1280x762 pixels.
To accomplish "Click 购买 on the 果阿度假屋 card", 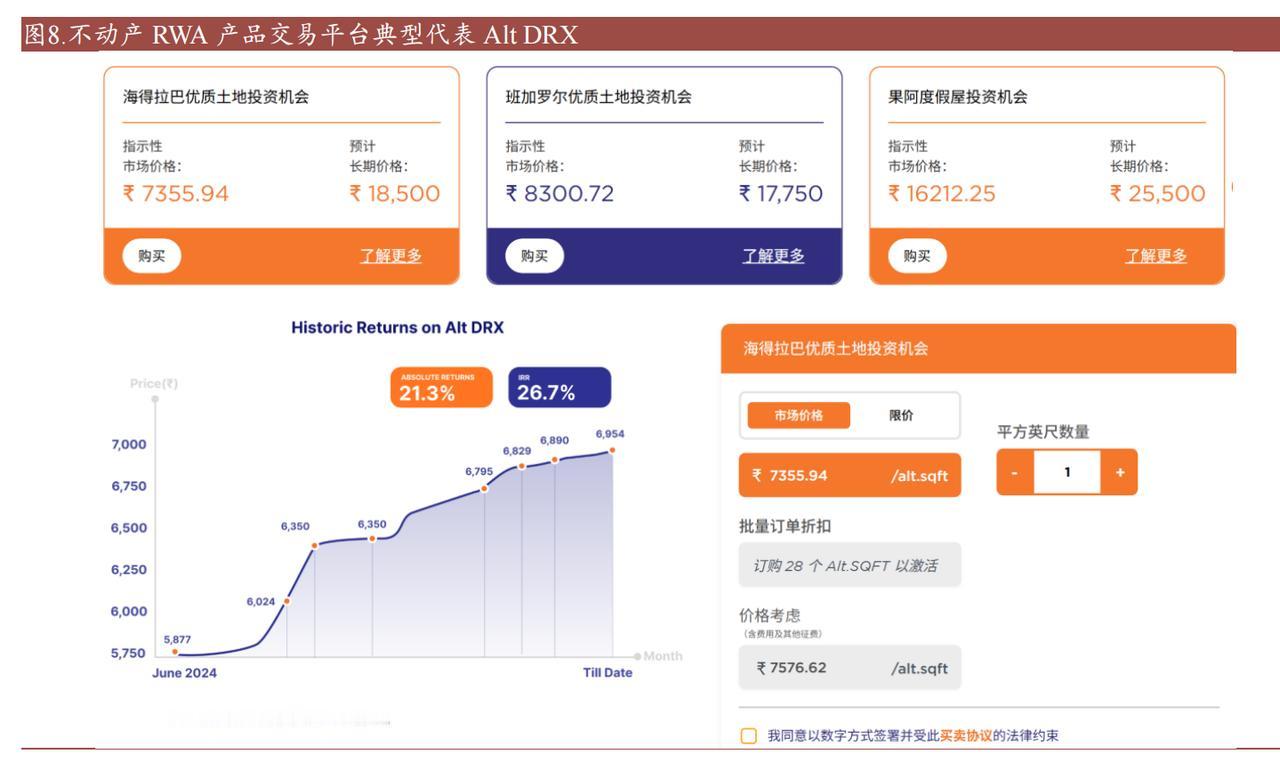I will 918,256.
